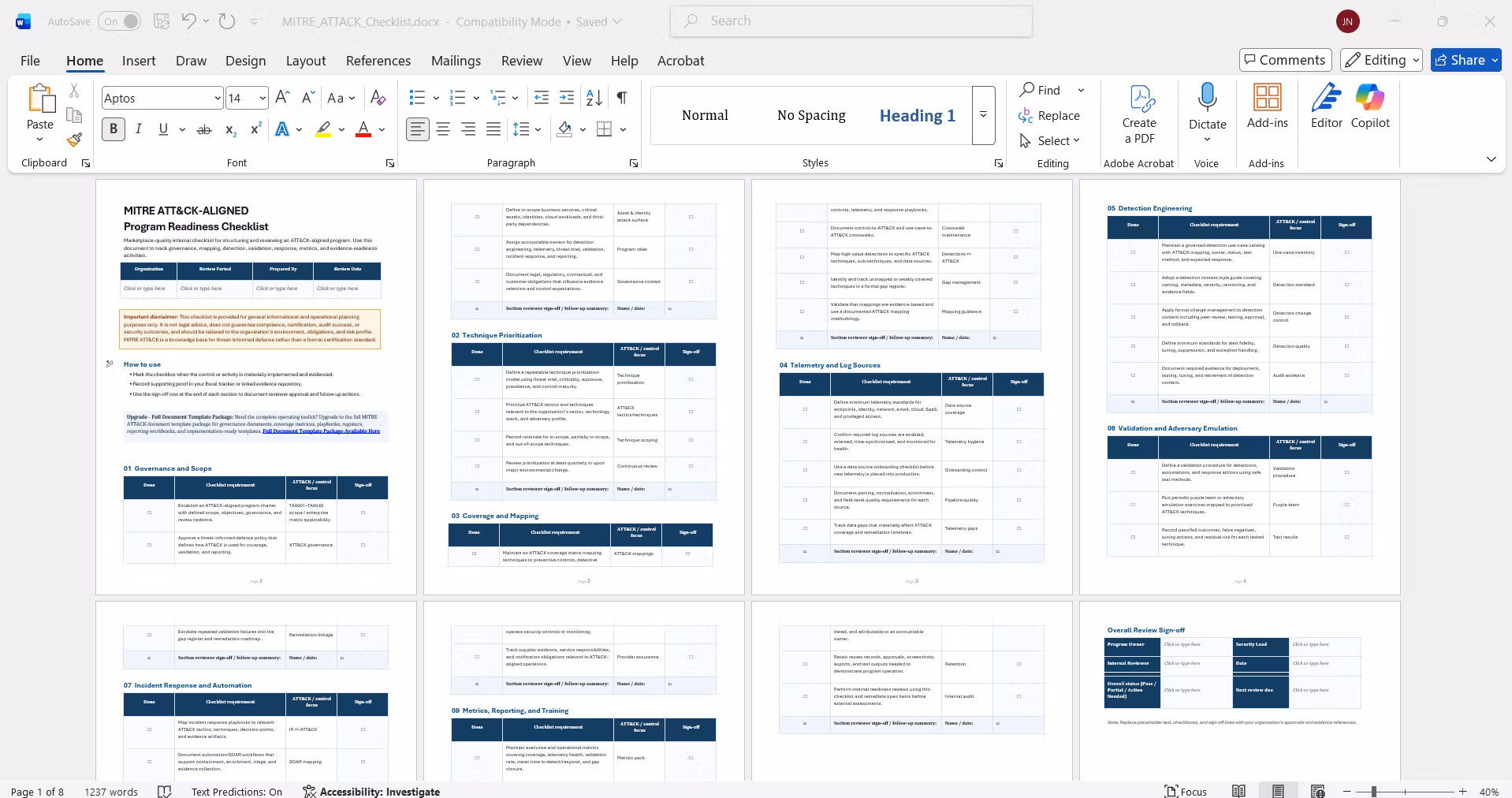This screenshot has height=798, width=1512.
Task: Toggle superscript formatting
Action: click(255, 129)
